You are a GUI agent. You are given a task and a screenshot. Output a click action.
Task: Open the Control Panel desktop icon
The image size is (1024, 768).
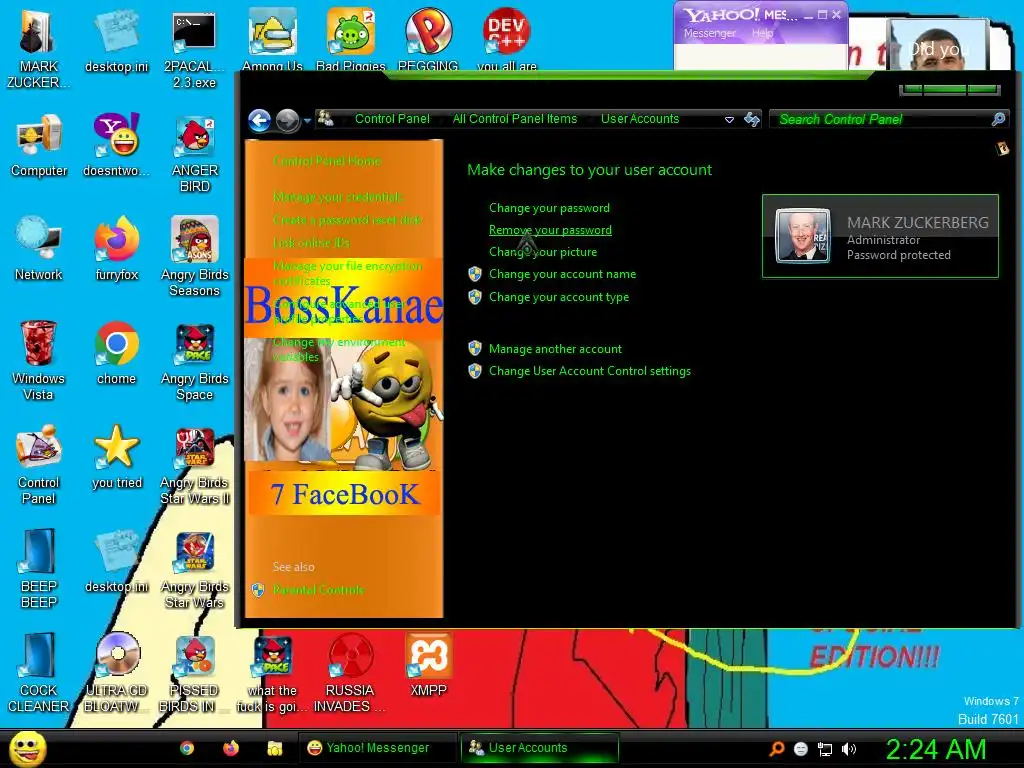[39, 464]
